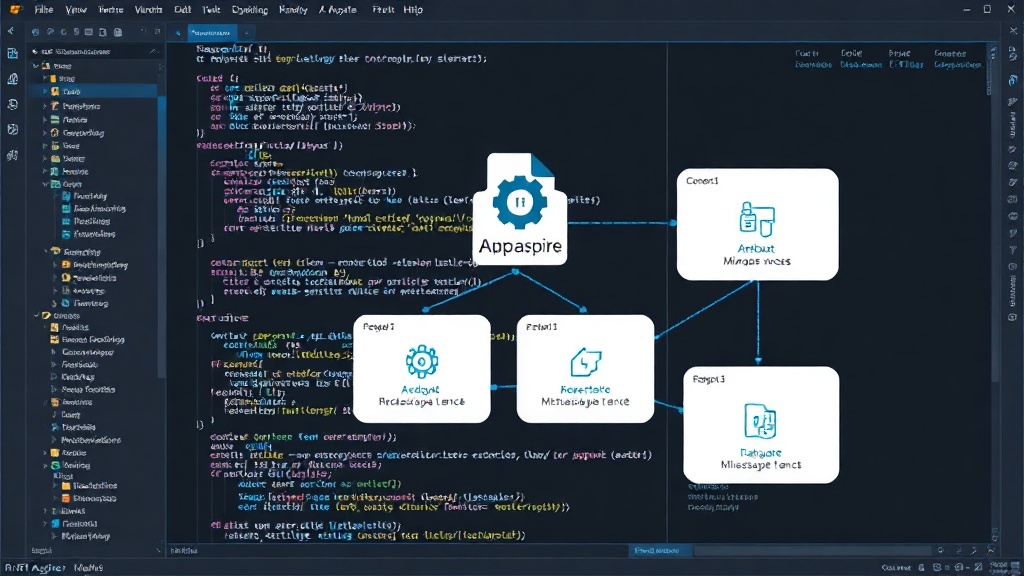1024x576 pixels.
Task: Click the fourth icon in the left activity bar
Action: pos(12,129)
